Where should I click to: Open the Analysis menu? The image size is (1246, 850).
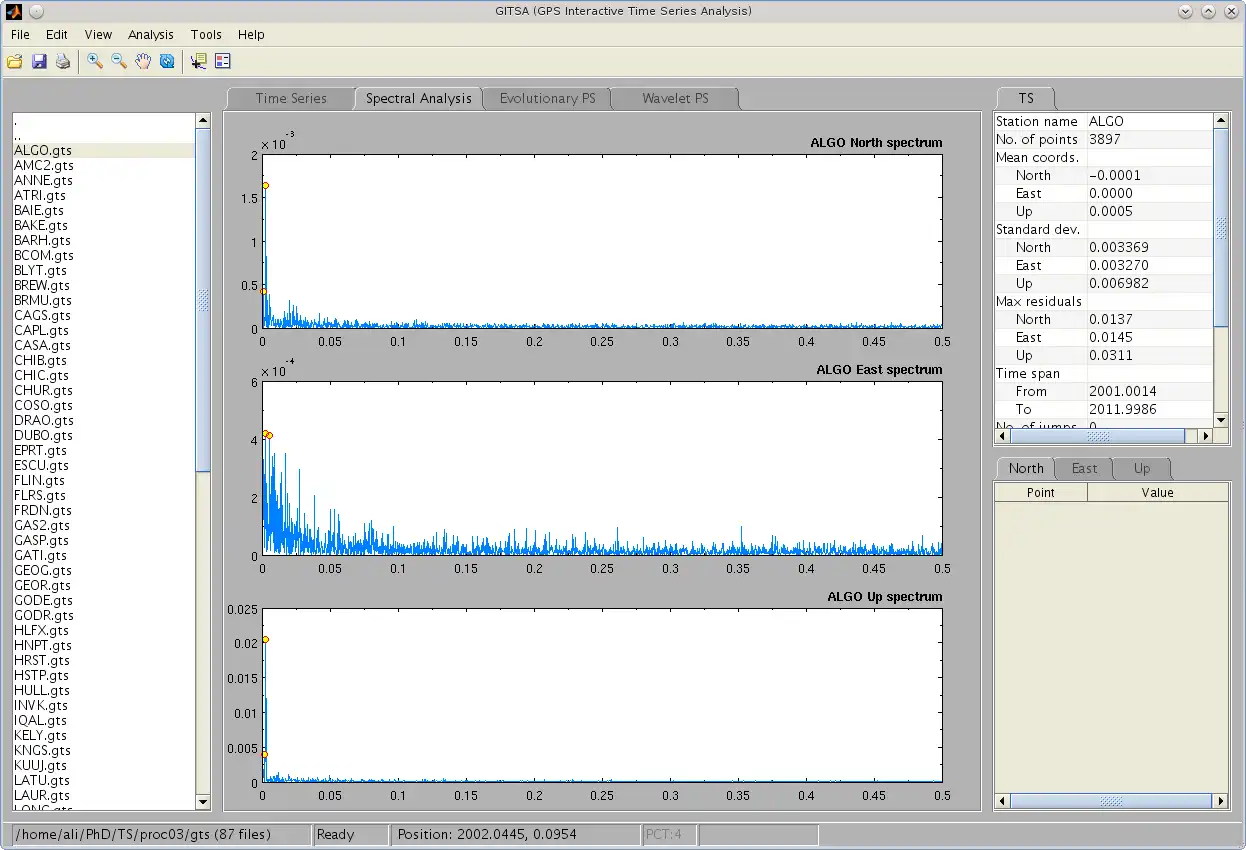point(150,34)
